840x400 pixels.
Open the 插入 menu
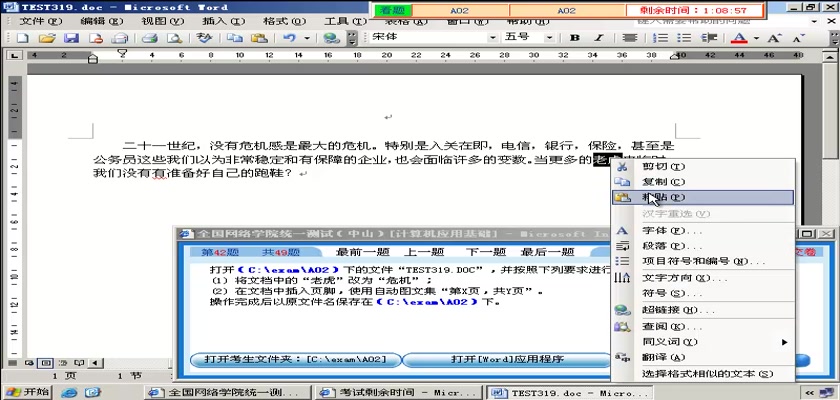[223, 22]
